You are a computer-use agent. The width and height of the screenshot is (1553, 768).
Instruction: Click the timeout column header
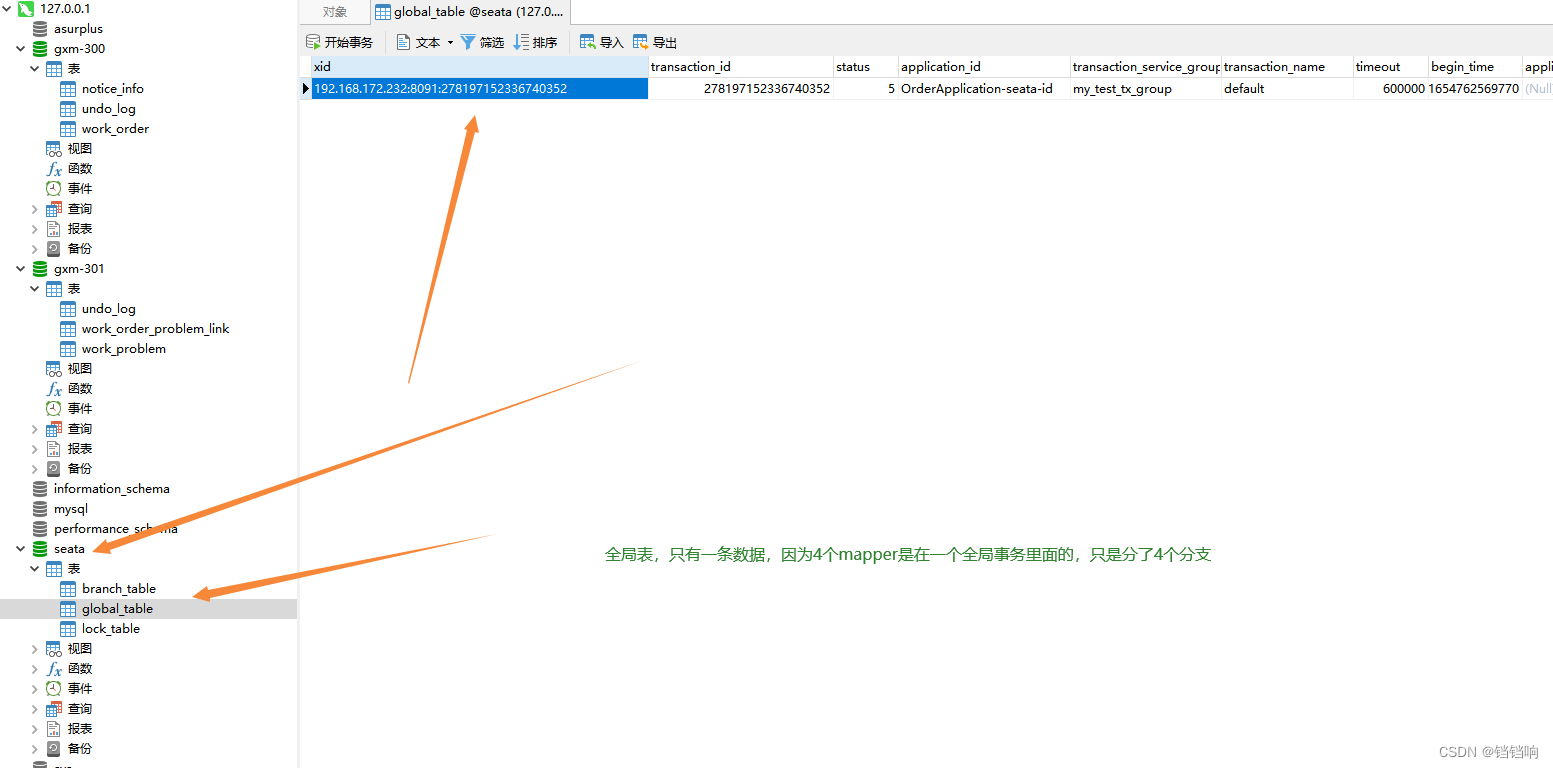[x=1391, y=67]
